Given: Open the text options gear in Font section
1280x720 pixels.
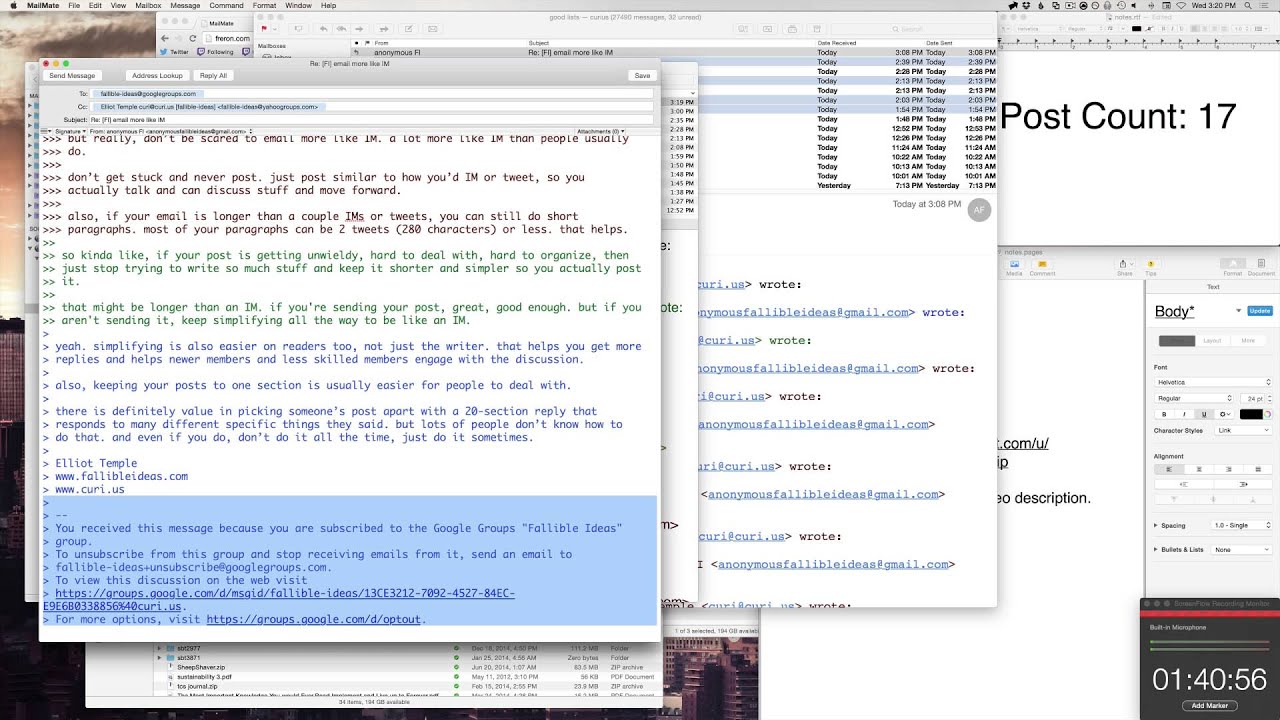Looking at the screenshot, I should click(1224, 414).
